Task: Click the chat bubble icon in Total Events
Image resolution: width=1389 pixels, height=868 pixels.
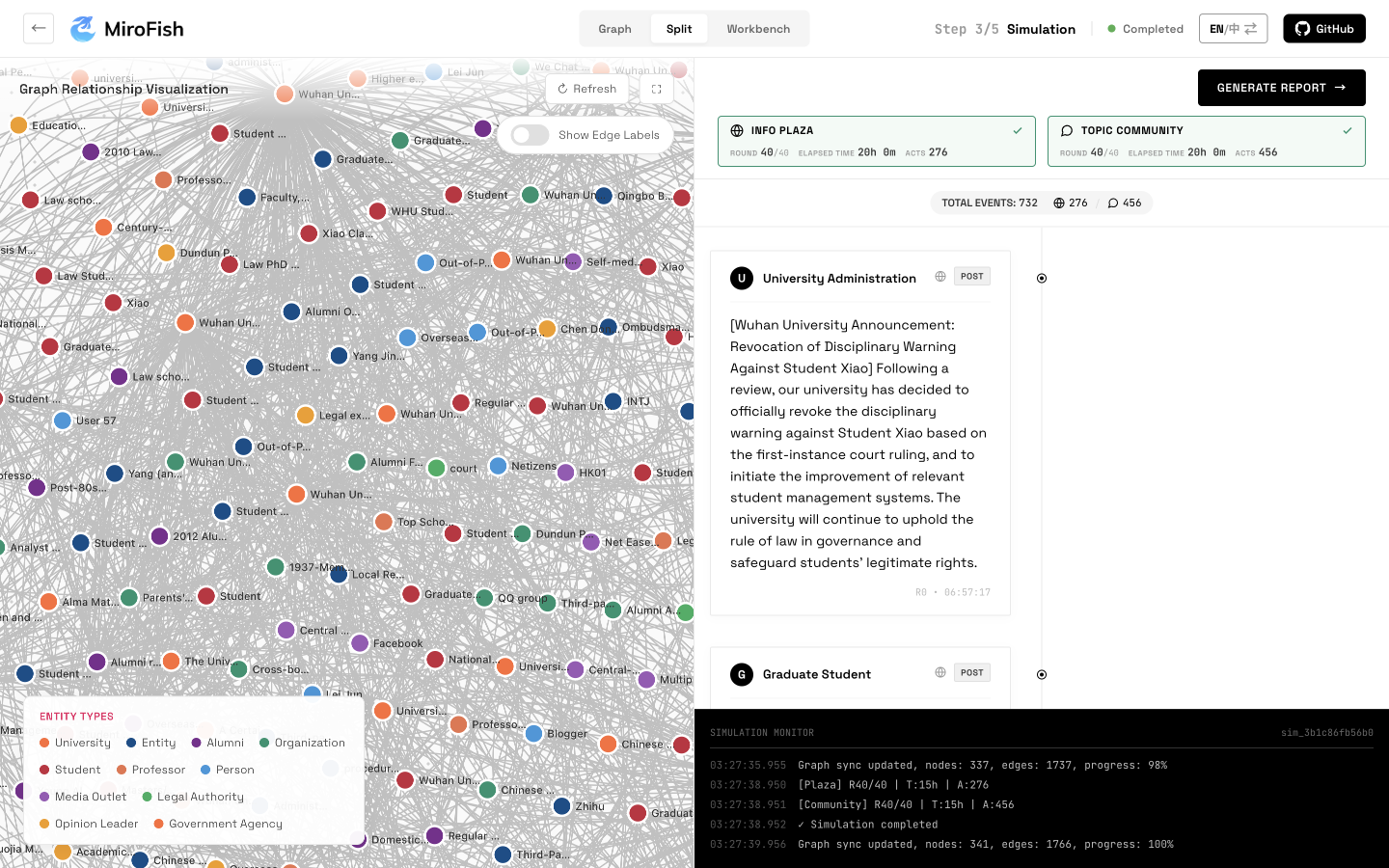Action: (x=1113, y=203)
